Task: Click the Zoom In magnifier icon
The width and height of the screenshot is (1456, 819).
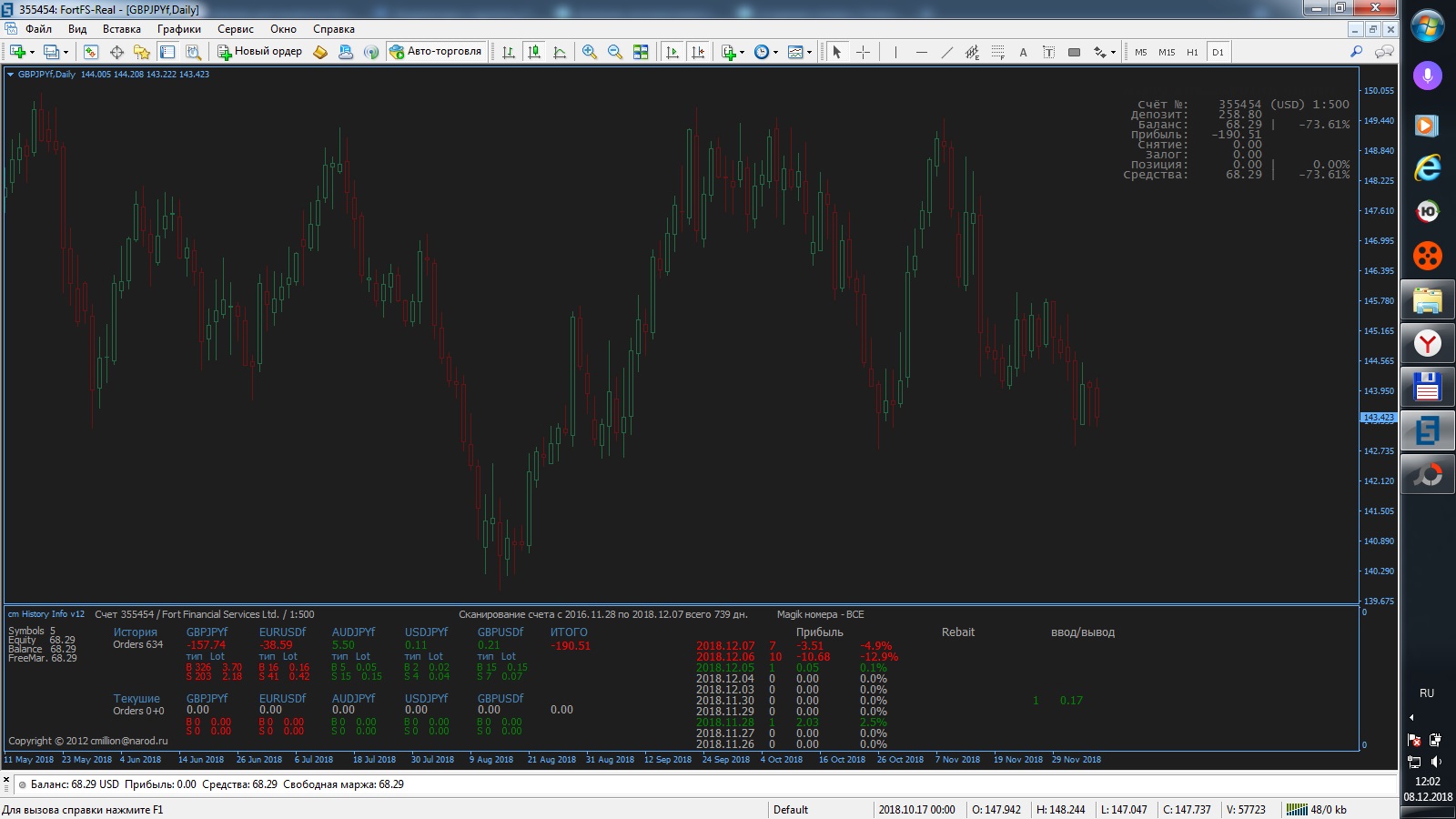Action: pyautogui.click(x=590, y=52)
